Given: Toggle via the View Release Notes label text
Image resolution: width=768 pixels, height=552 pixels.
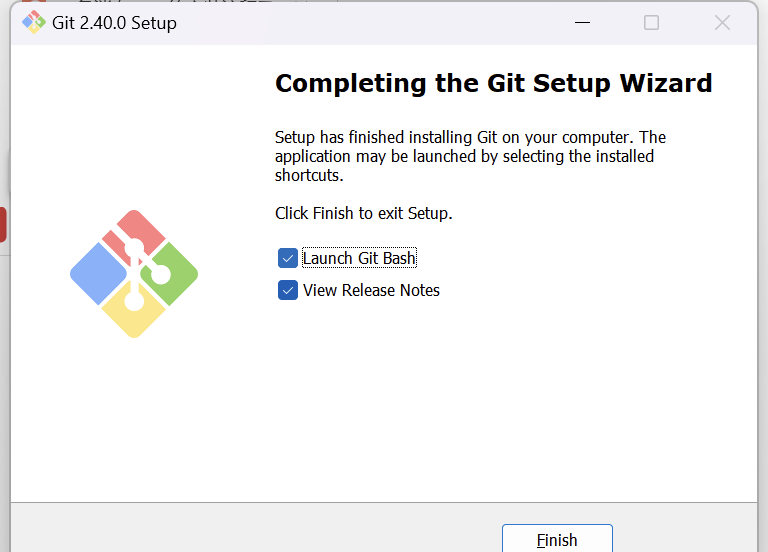Looking at the screenshot, I should tap(371, 290).
